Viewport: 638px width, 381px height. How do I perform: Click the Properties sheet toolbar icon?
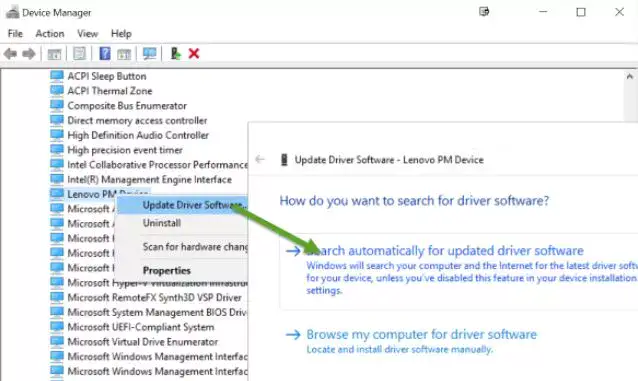79,53
